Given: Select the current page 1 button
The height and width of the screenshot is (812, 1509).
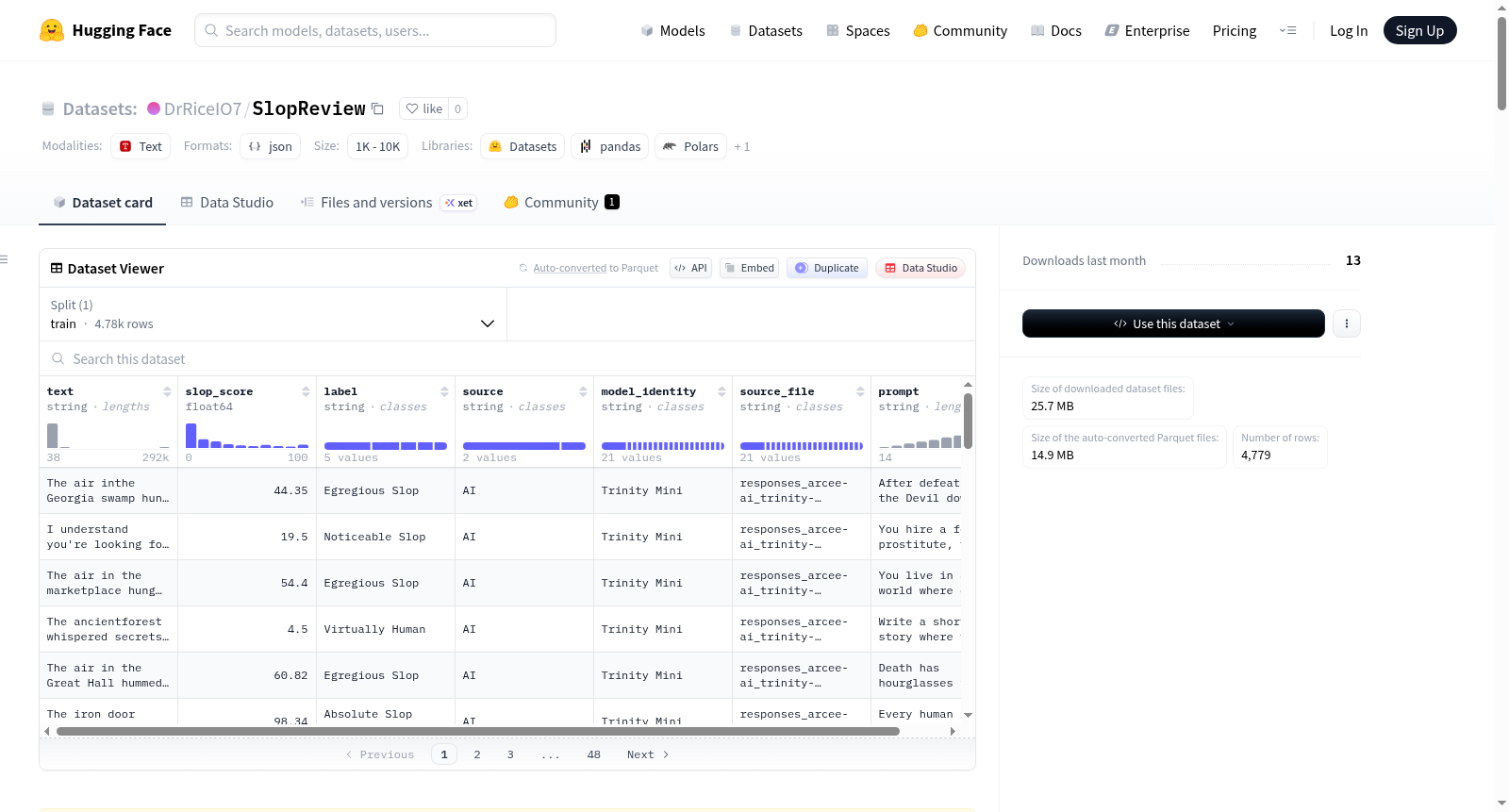Looking at the screenshot, I should [x=444, y=754].
